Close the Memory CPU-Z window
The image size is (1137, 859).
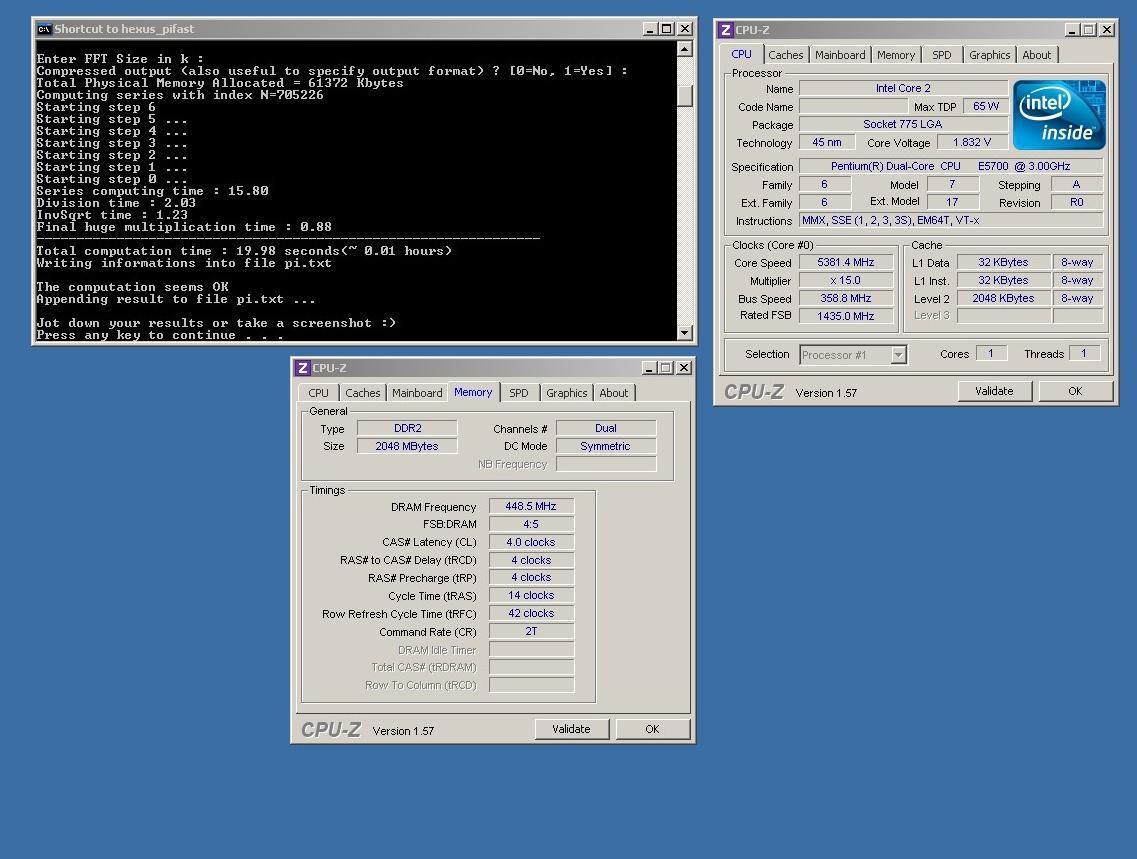[684, 368]
